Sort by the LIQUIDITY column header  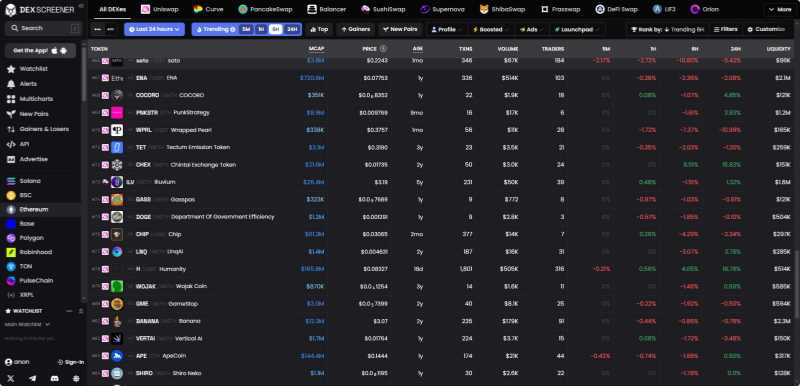pyautogui.click(x=779, y=49)
